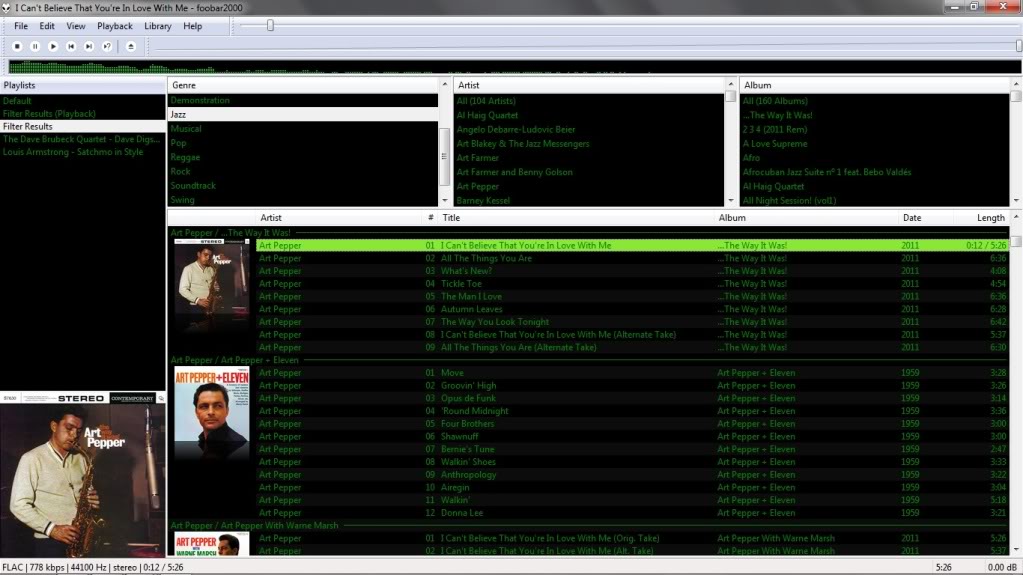Sort playlist by Date column header
Screen dimensions: 1023x575
click(925, 218)
